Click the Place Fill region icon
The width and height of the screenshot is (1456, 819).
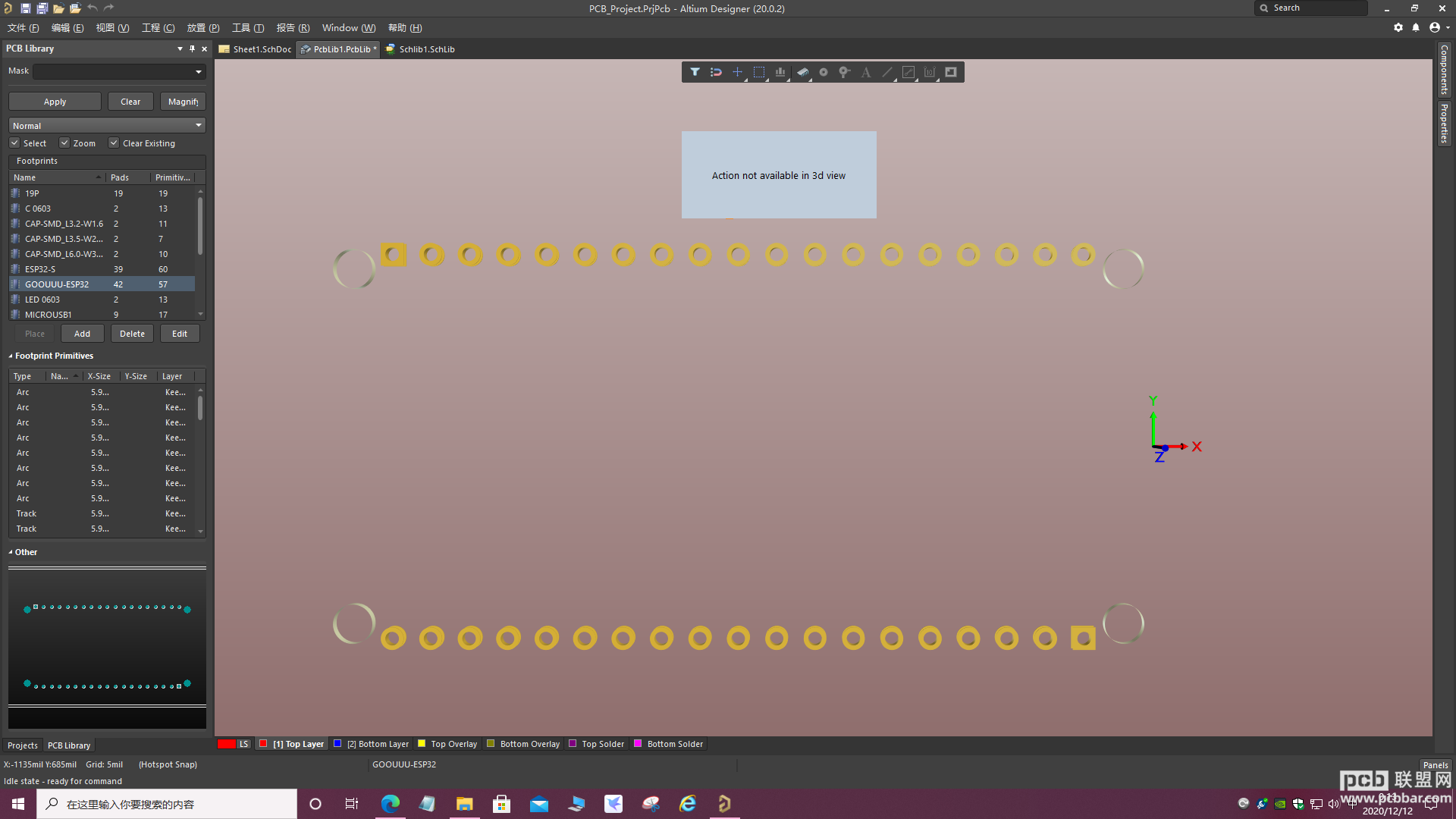[x=951, y=72]
